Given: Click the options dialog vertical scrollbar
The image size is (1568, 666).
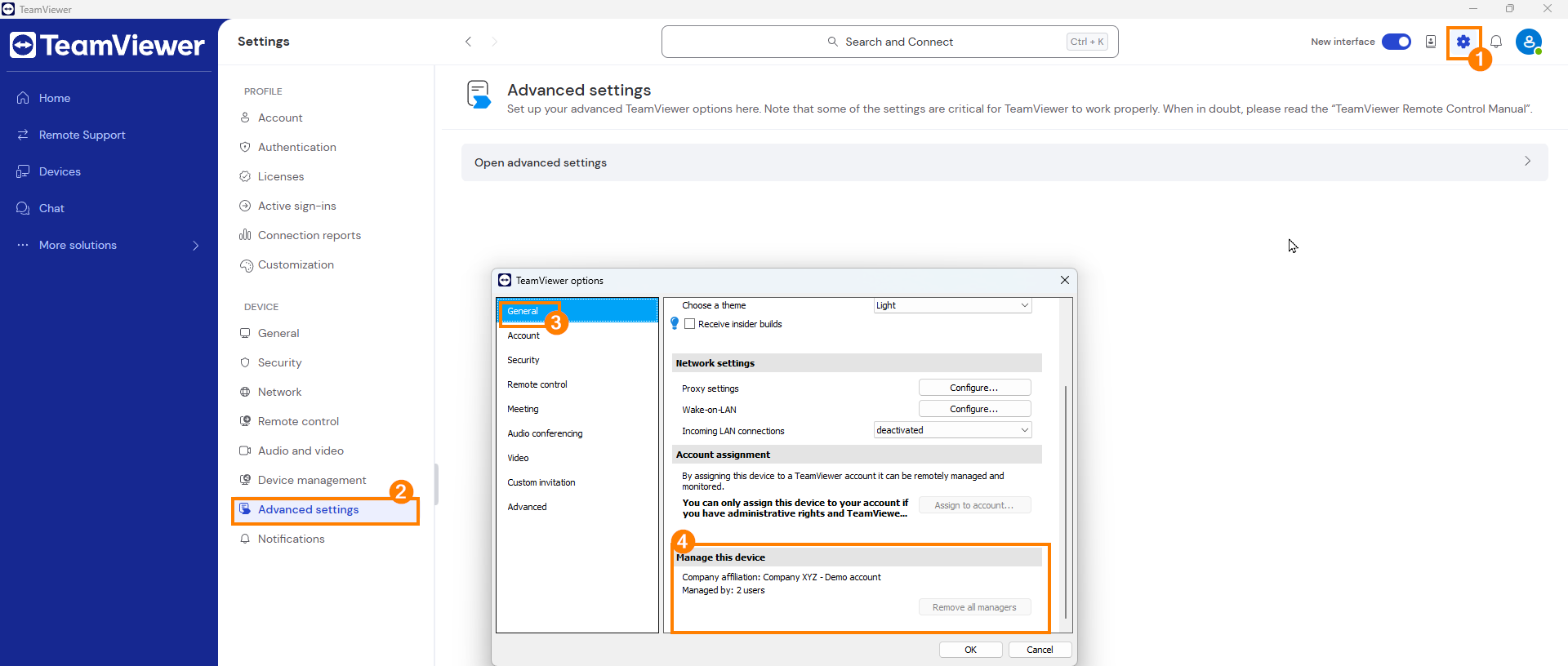Looking at the screenshot, I should [x=1066, y=501].
